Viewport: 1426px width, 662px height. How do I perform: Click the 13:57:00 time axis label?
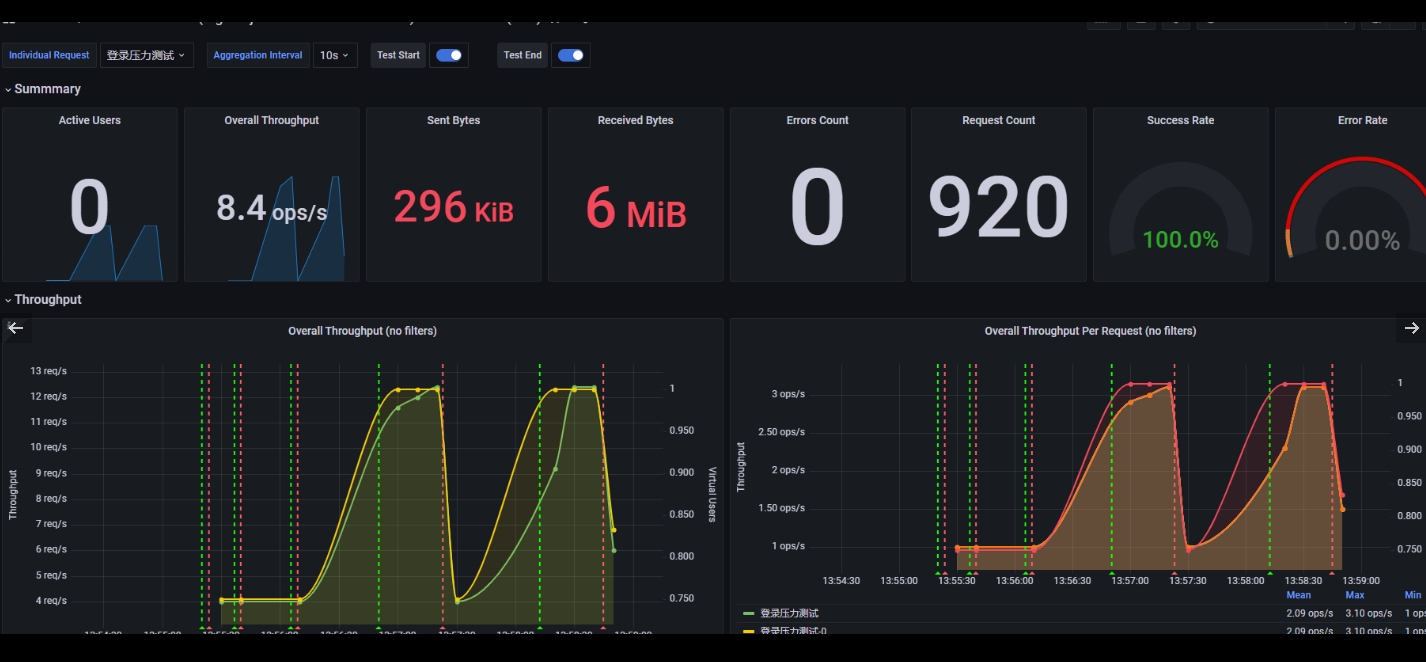(x=1131, y=580)
